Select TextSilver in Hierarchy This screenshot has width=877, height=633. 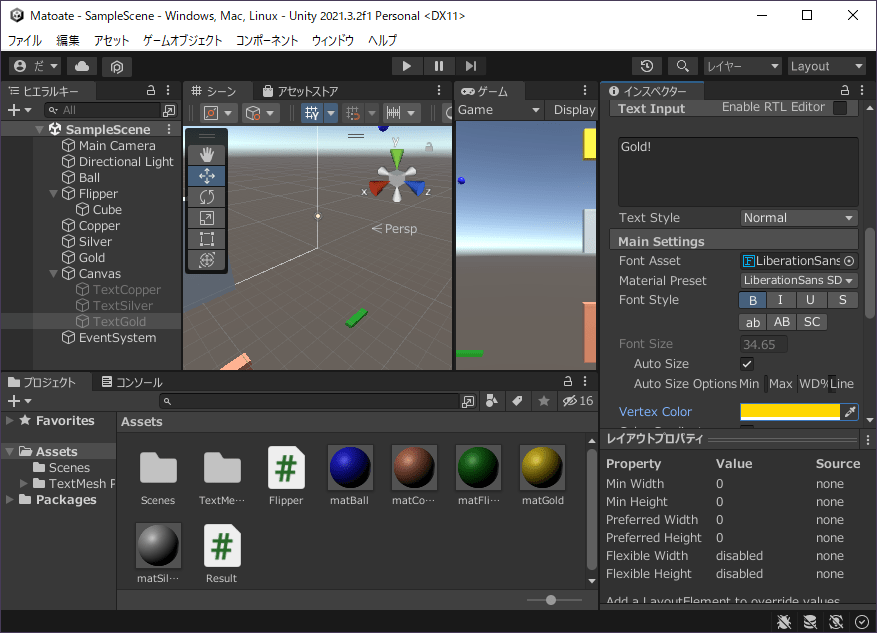pyautogui.click(x=122, y=306)
